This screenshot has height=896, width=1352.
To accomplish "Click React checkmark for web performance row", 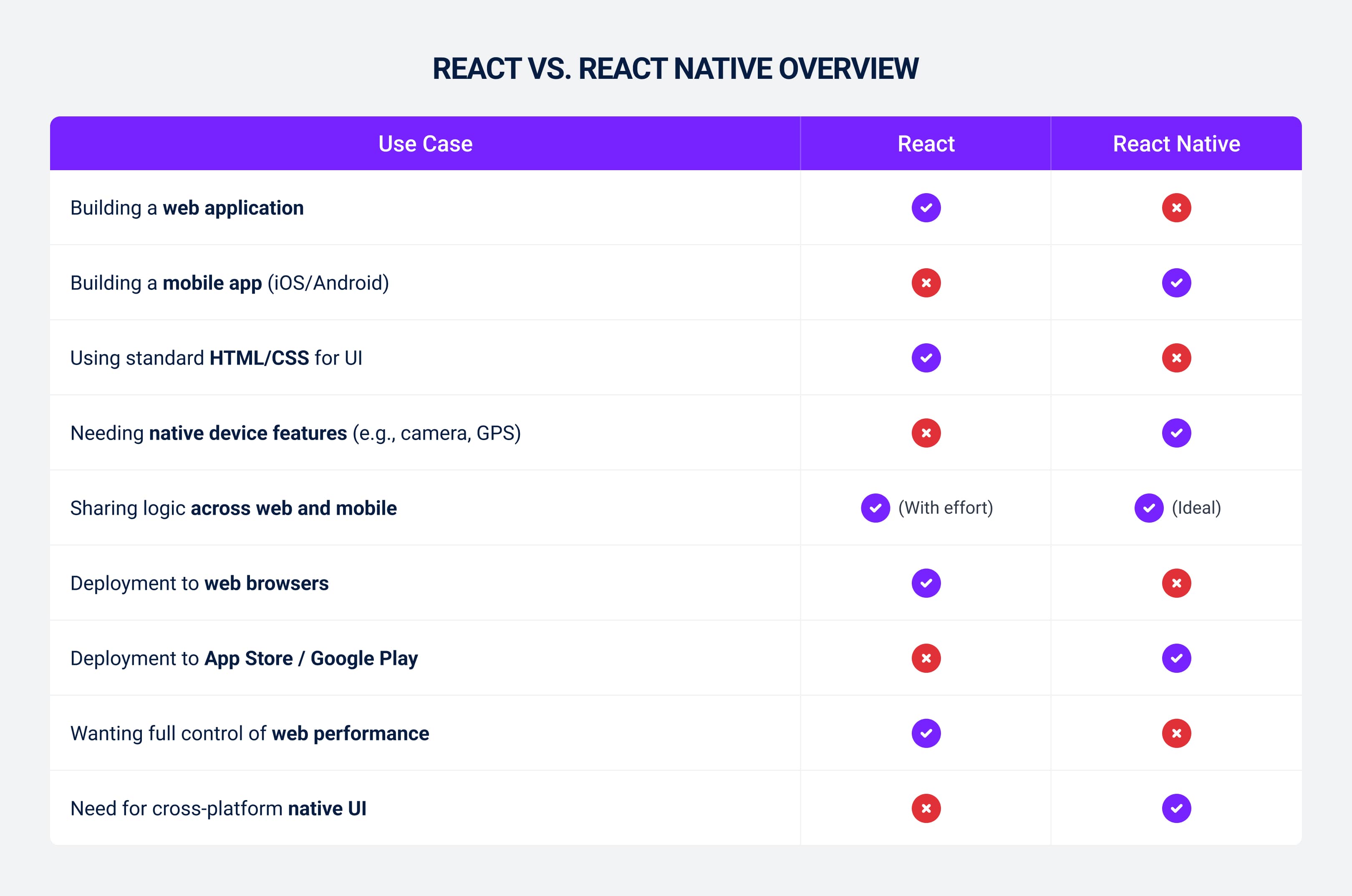I will [x=926, y=733].
